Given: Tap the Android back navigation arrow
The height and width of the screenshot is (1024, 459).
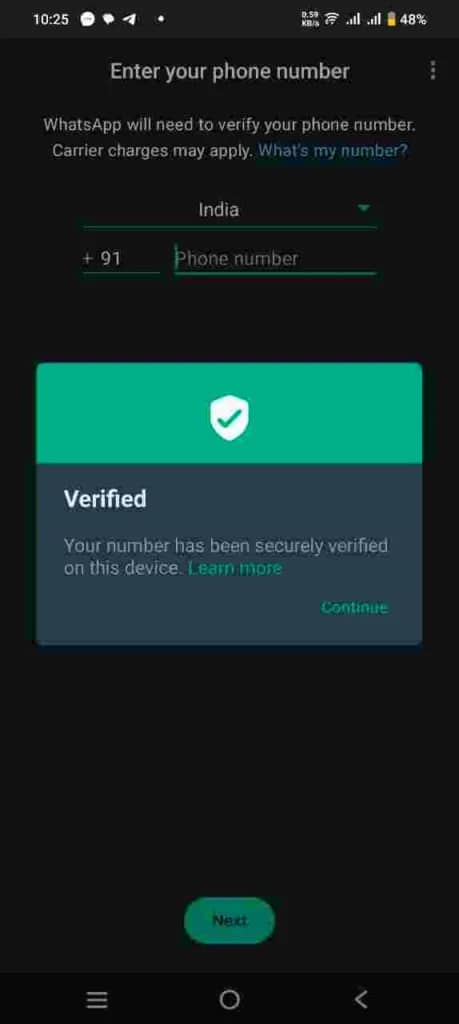Looking at the screenshot, I should (x=361, y=999).
